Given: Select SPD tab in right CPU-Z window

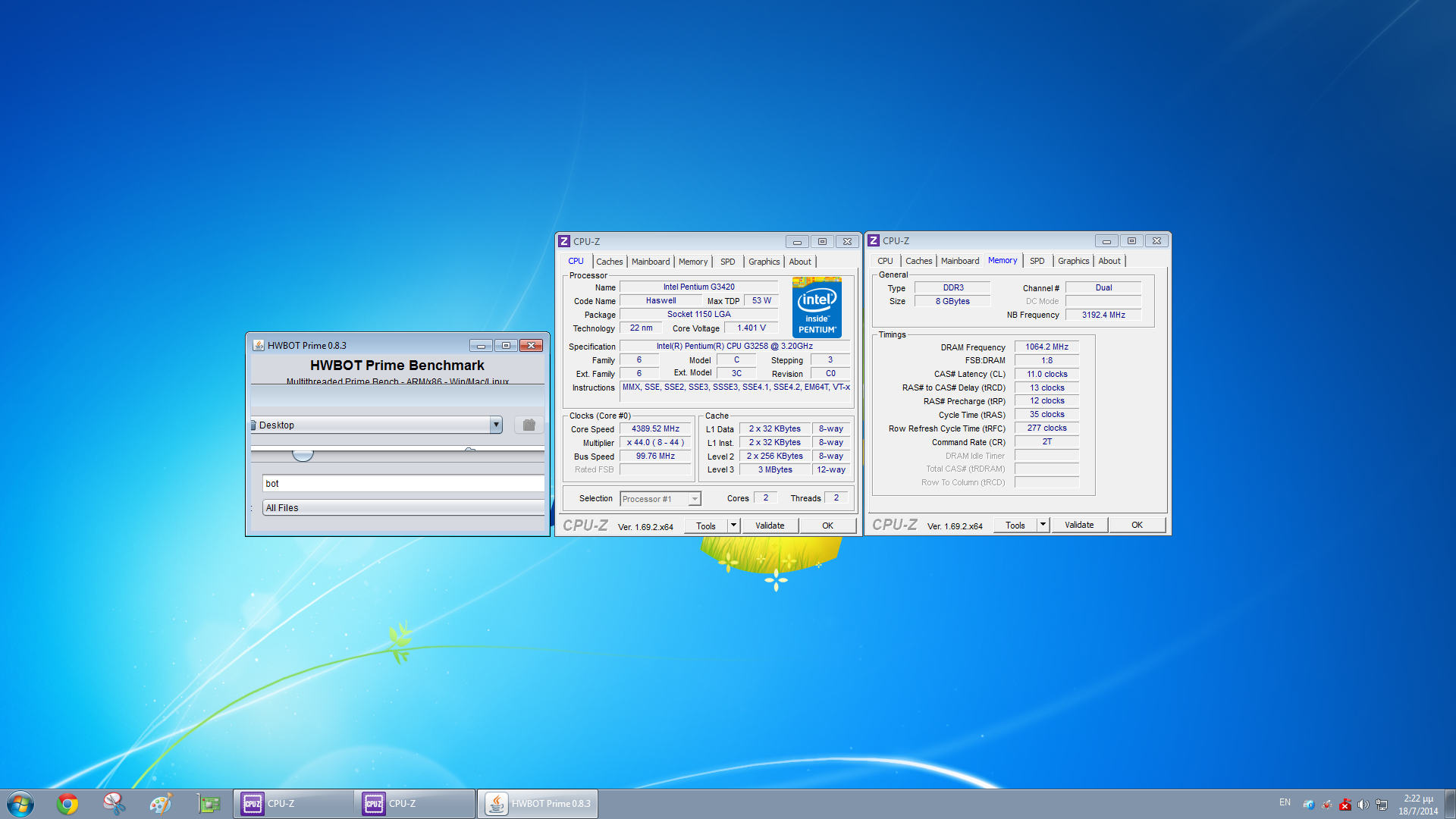Looking at the screenshot, I should (x=1037, y=261).
